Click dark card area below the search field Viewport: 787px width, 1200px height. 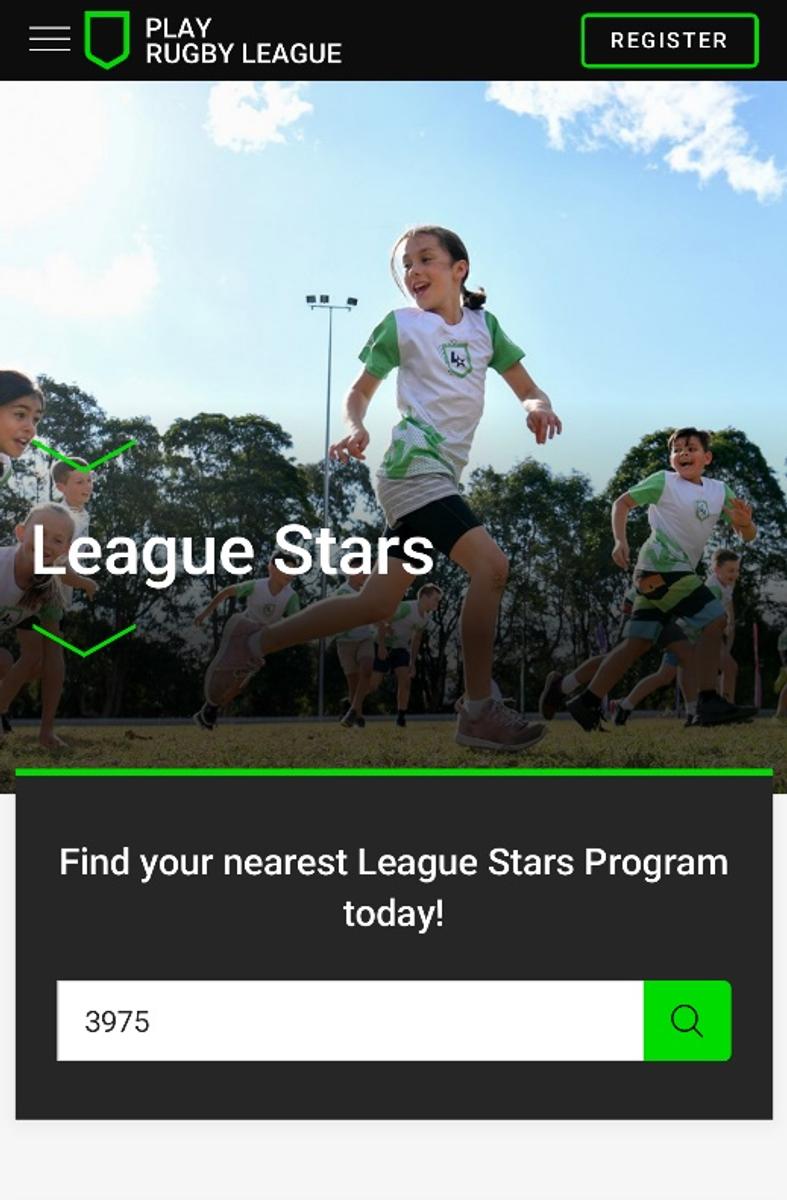394,1090
